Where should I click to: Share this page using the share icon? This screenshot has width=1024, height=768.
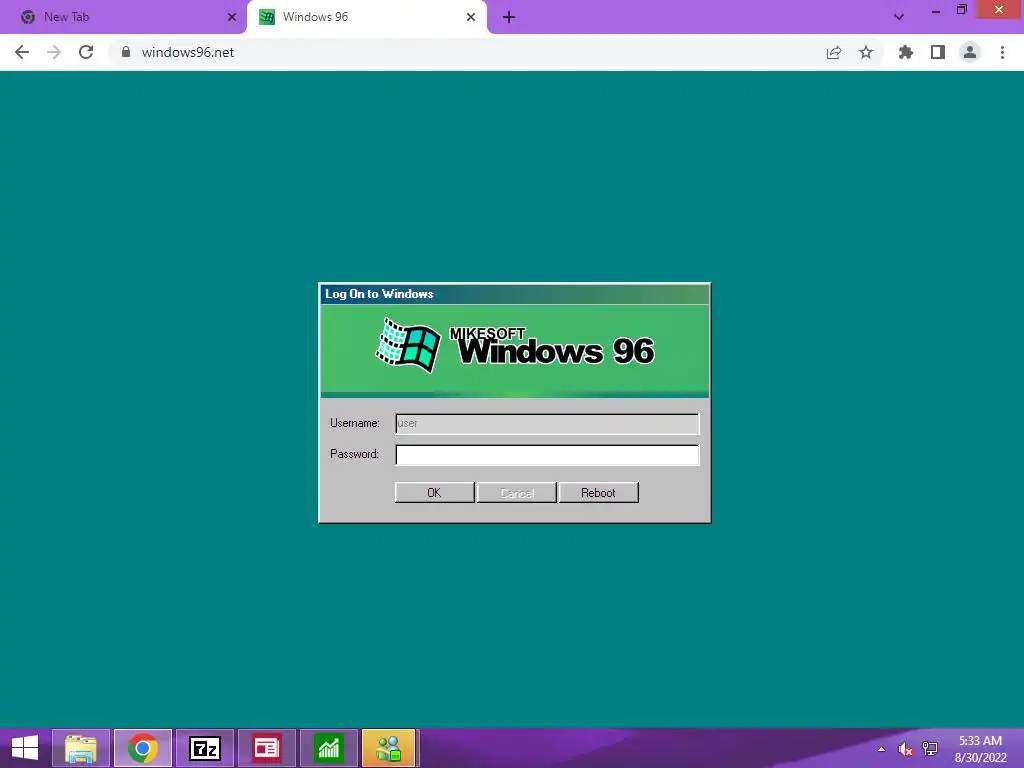(x=834, y=52)
